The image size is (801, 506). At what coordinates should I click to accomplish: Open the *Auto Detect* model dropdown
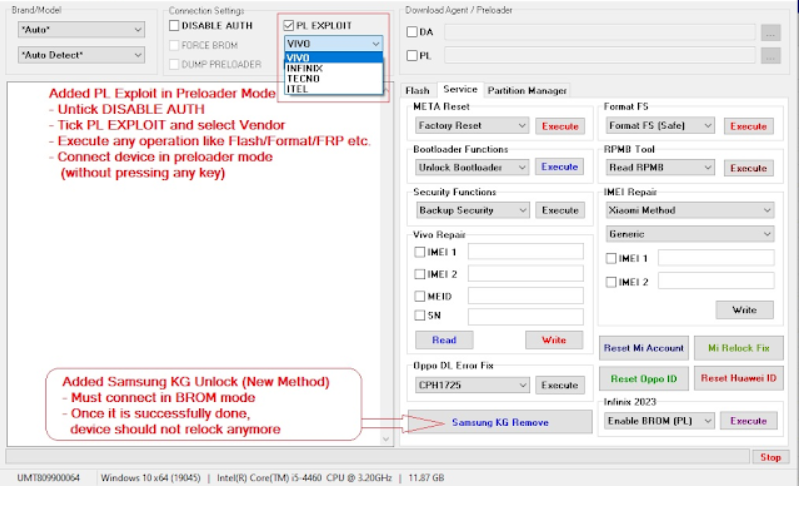pyautogui.click(x=81, y=55)
